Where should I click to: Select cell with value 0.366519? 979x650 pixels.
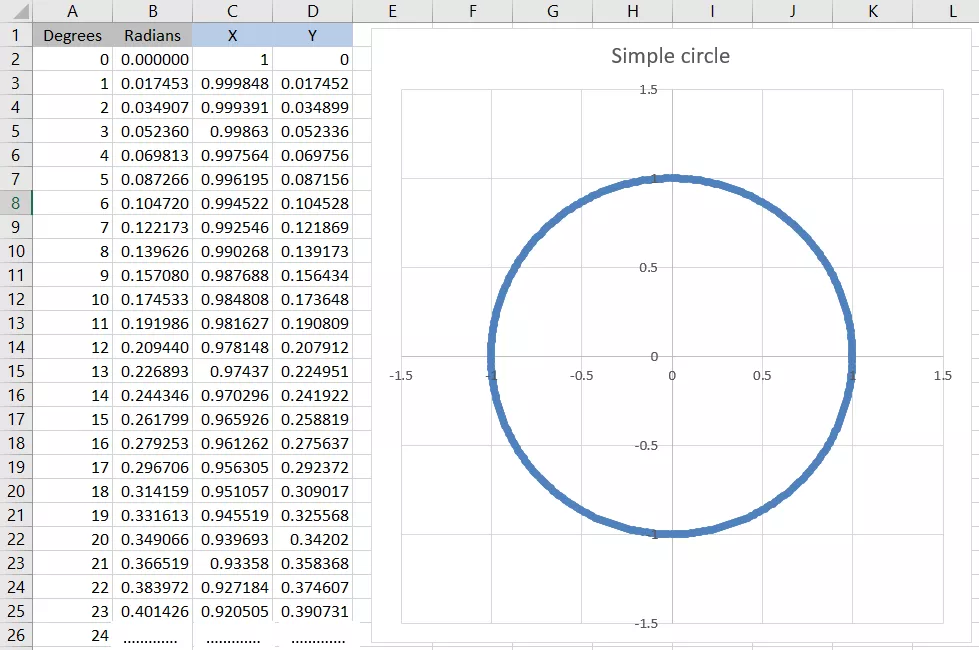coord(152,563)
